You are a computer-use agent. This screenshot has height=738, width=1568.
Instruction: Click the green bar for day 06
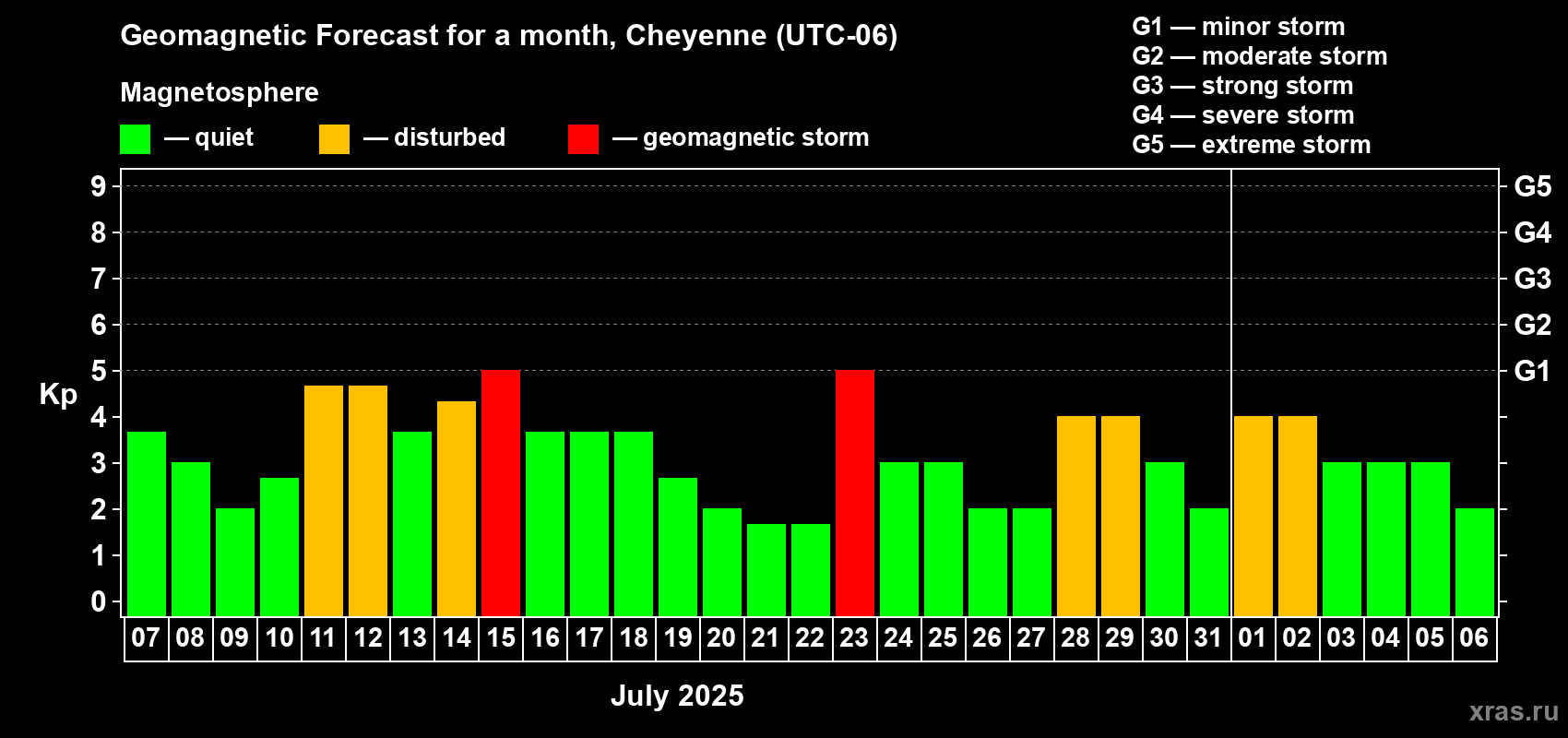[1475, 562]
